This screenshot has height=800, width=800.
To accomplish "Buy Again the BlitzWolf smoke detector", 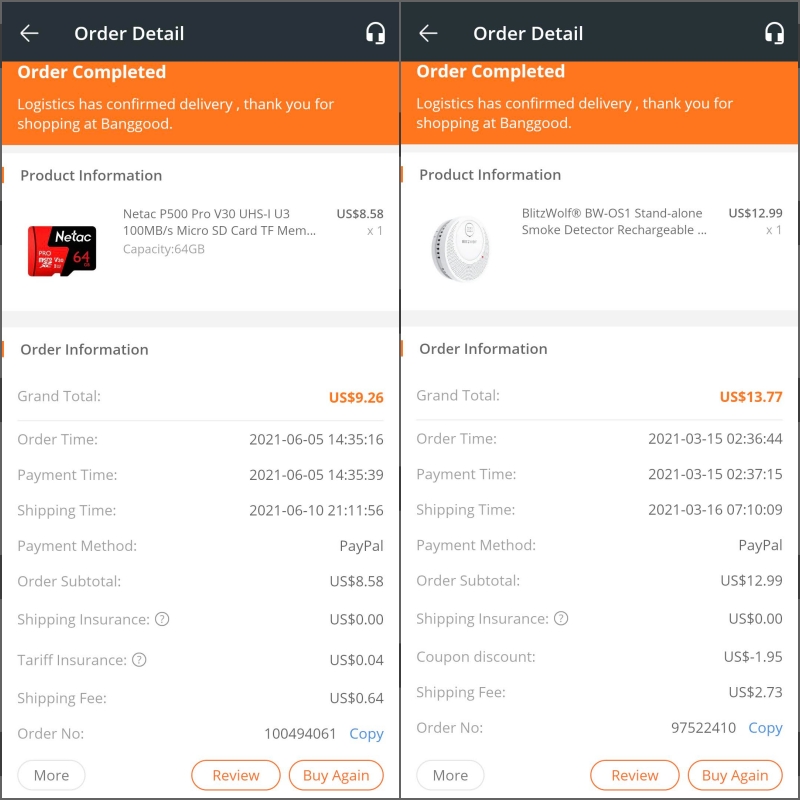I will click(x=735, y=775).
